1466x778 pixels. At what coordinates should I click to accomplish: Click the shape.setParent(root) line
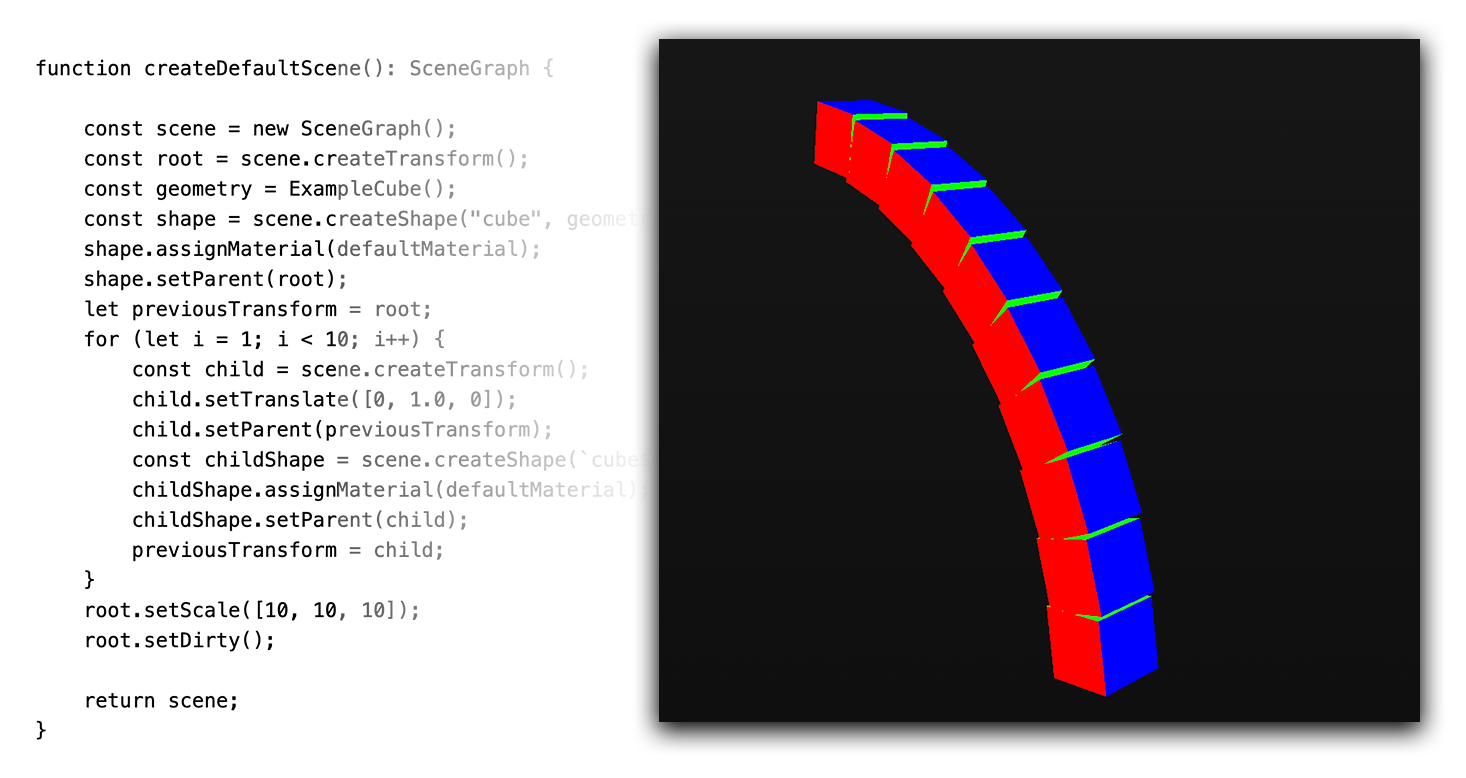pyautogui.click(x=215, y=279)
